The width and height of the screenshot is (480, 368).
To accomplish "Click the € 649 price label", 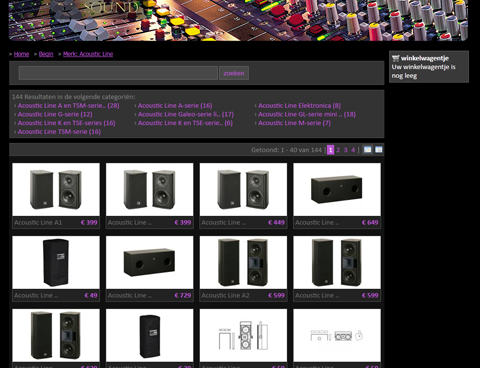I will click(x=370, y=222).
